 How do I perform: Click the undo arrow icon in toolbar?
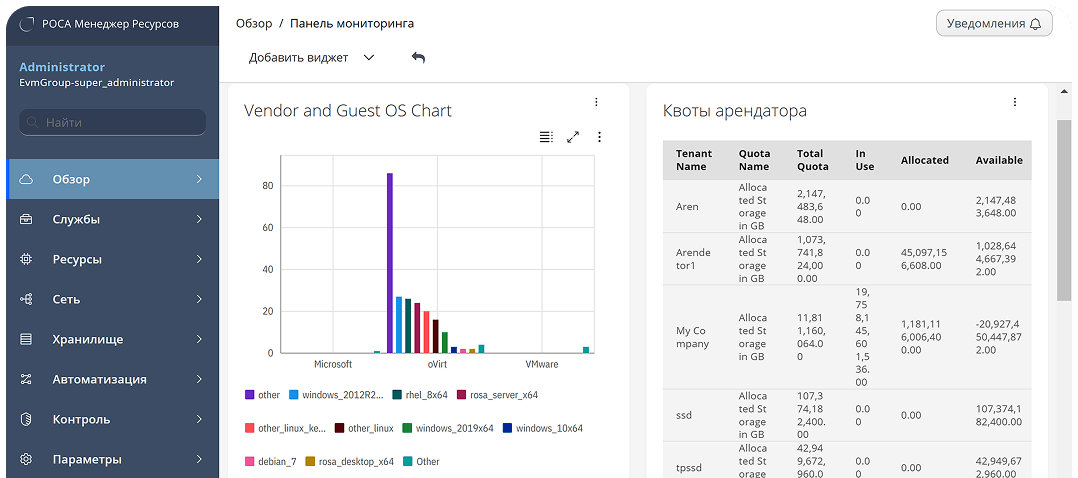coord(418,58)
